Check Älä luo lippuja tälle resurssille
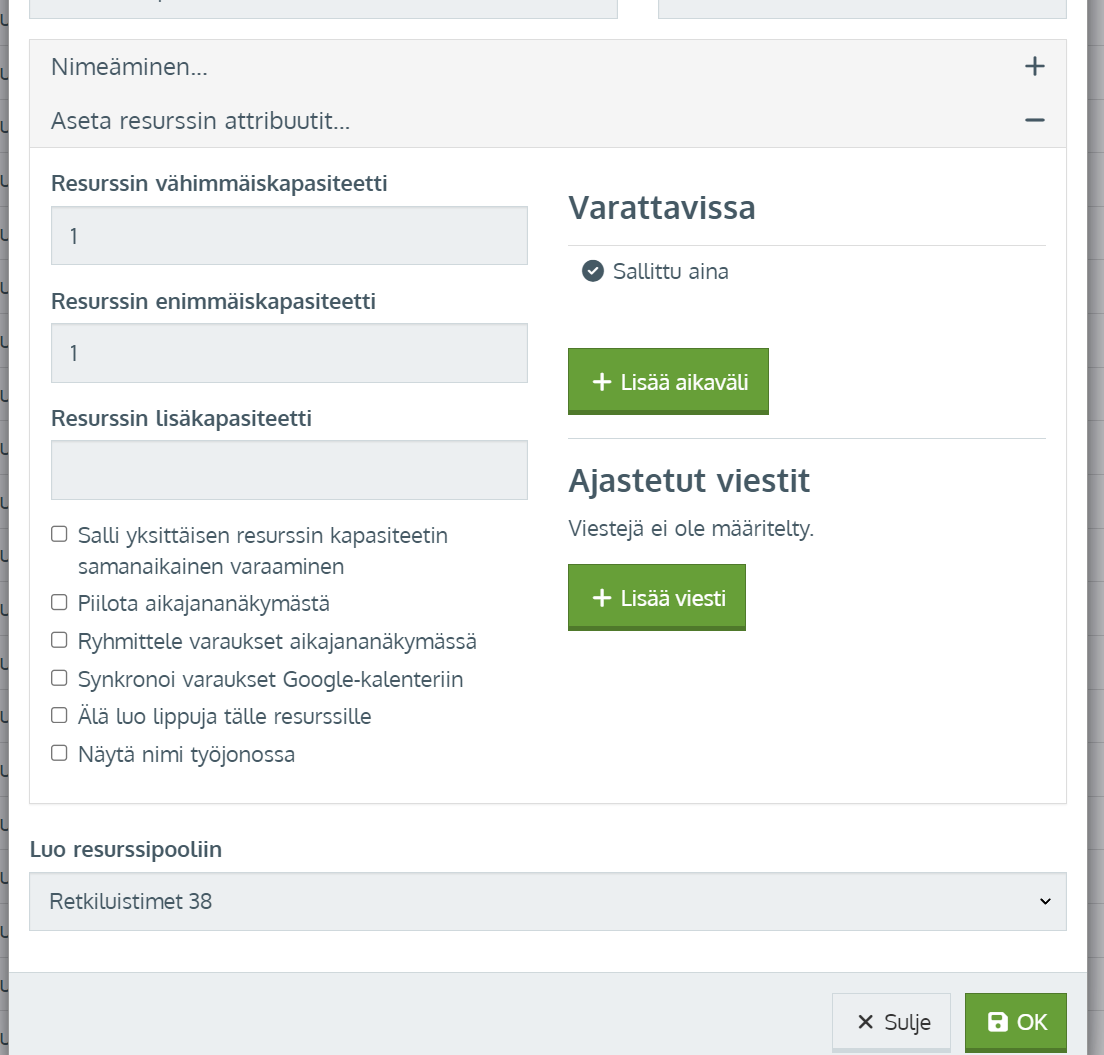The height and width of the screenshot is (1055, 1104). [60, 716]
